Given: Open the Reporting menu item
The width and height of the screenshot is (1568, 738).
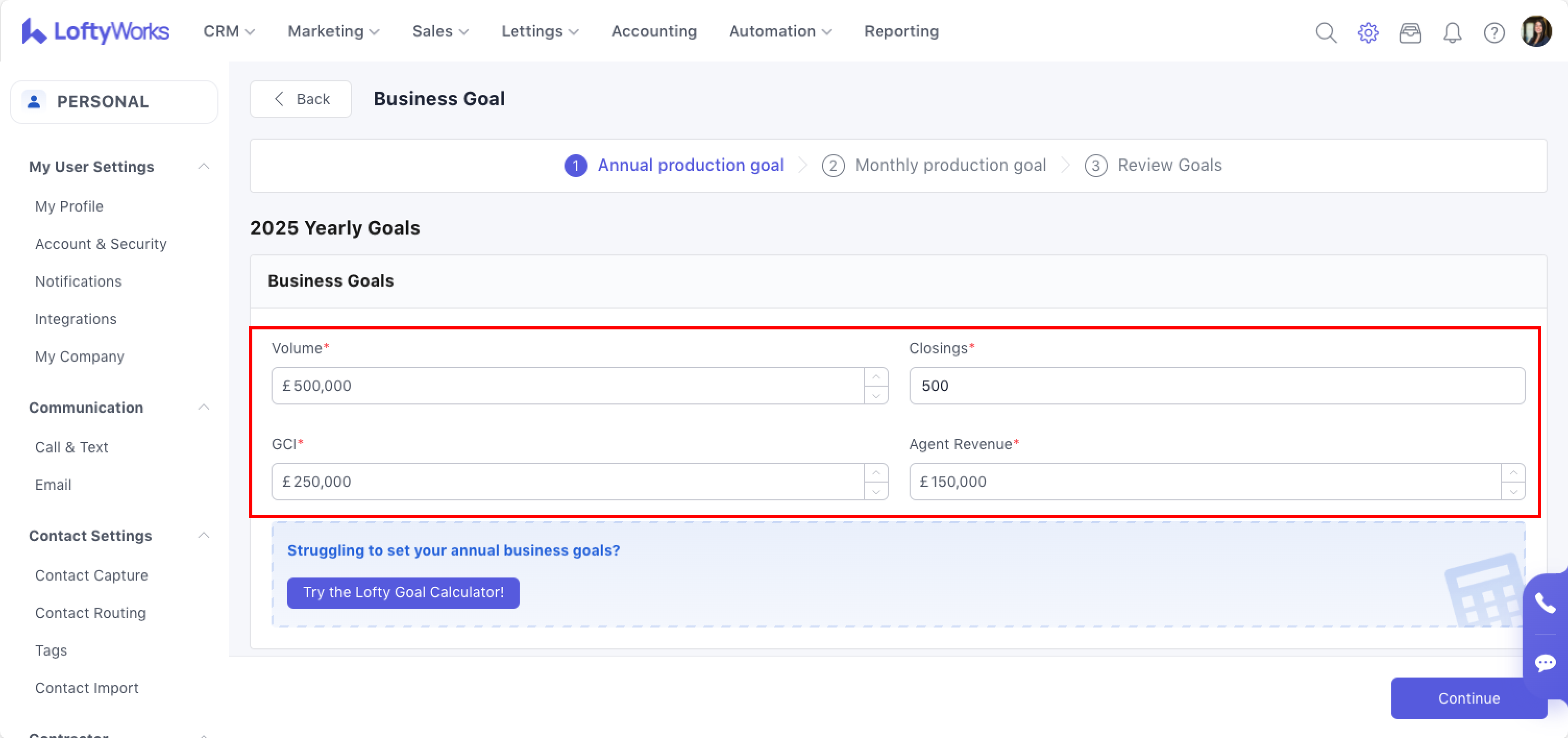Looking at the screenshot, I should coord(901,31).
